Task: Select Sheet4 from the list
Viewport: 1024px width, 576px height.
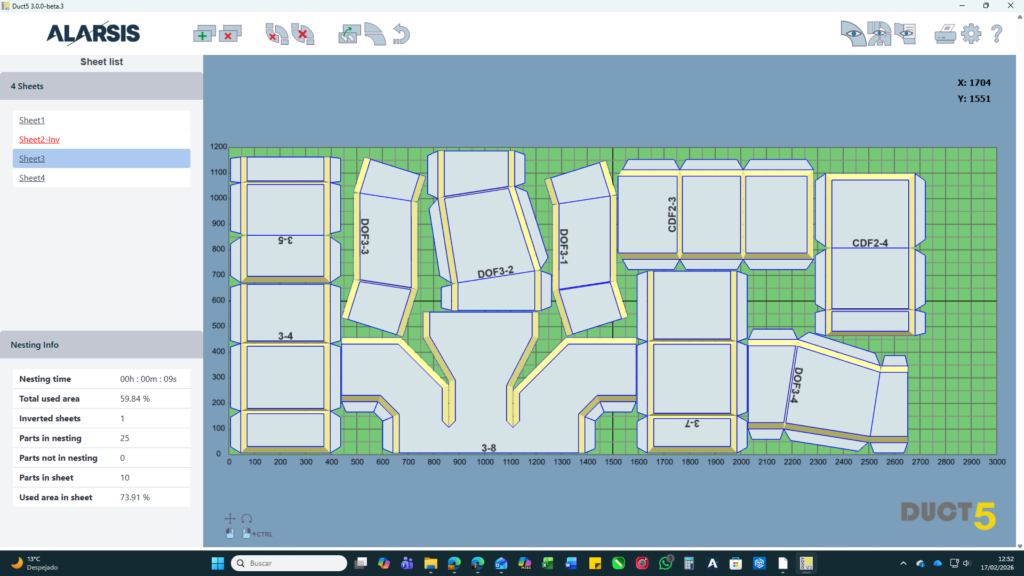Action: [x=32, y=178]
